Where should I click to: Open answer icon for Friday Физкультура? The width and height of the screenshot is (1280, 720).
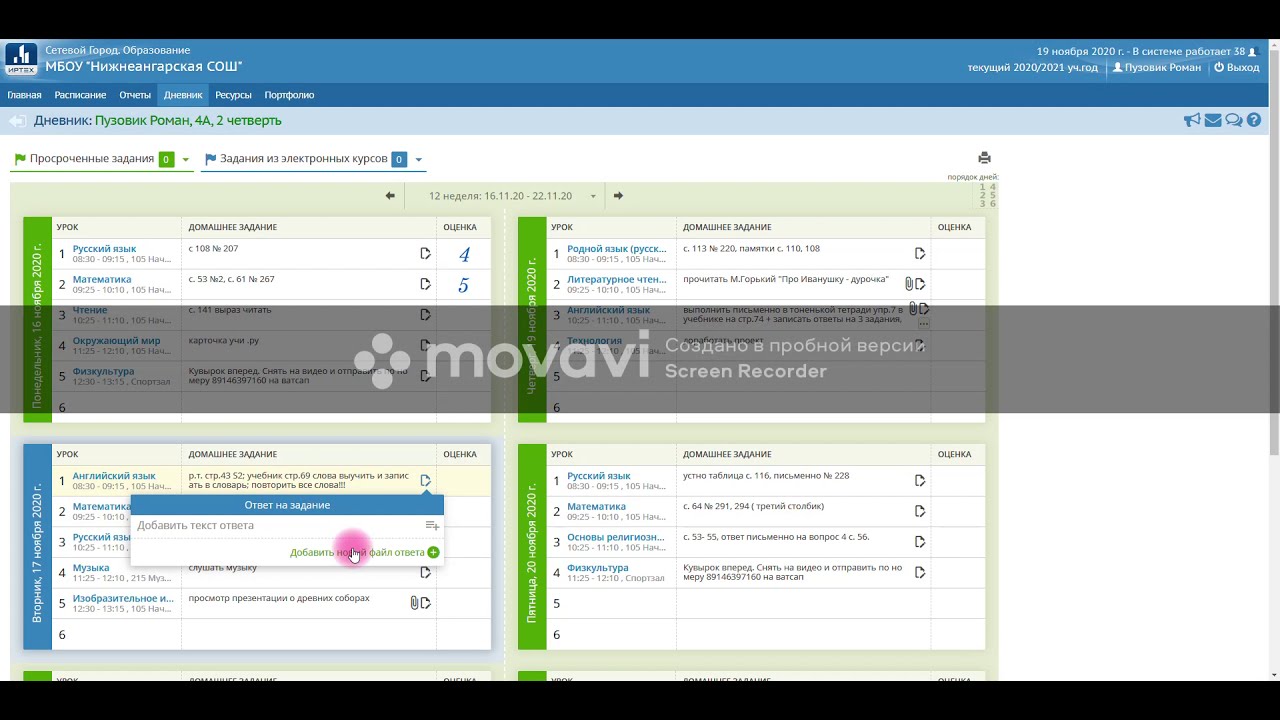click(x=920, y=573)
